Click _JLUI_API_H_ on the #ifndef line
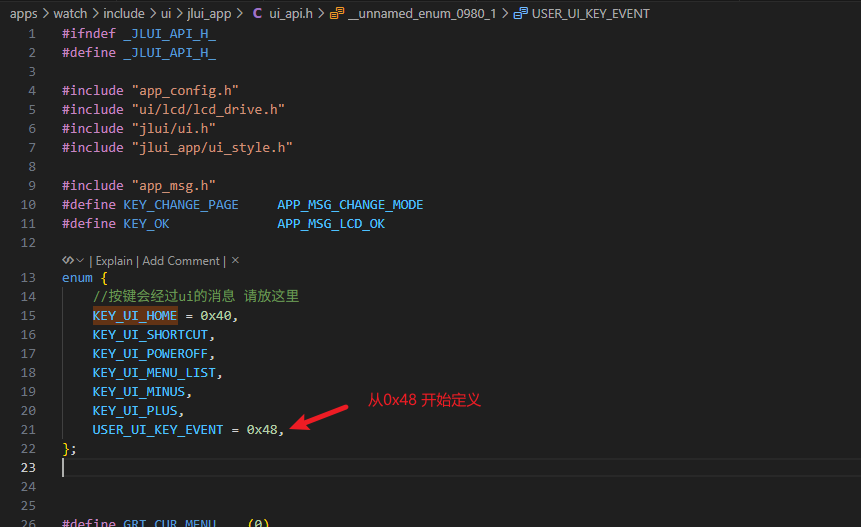861x527 pixels. pos(169,33)
